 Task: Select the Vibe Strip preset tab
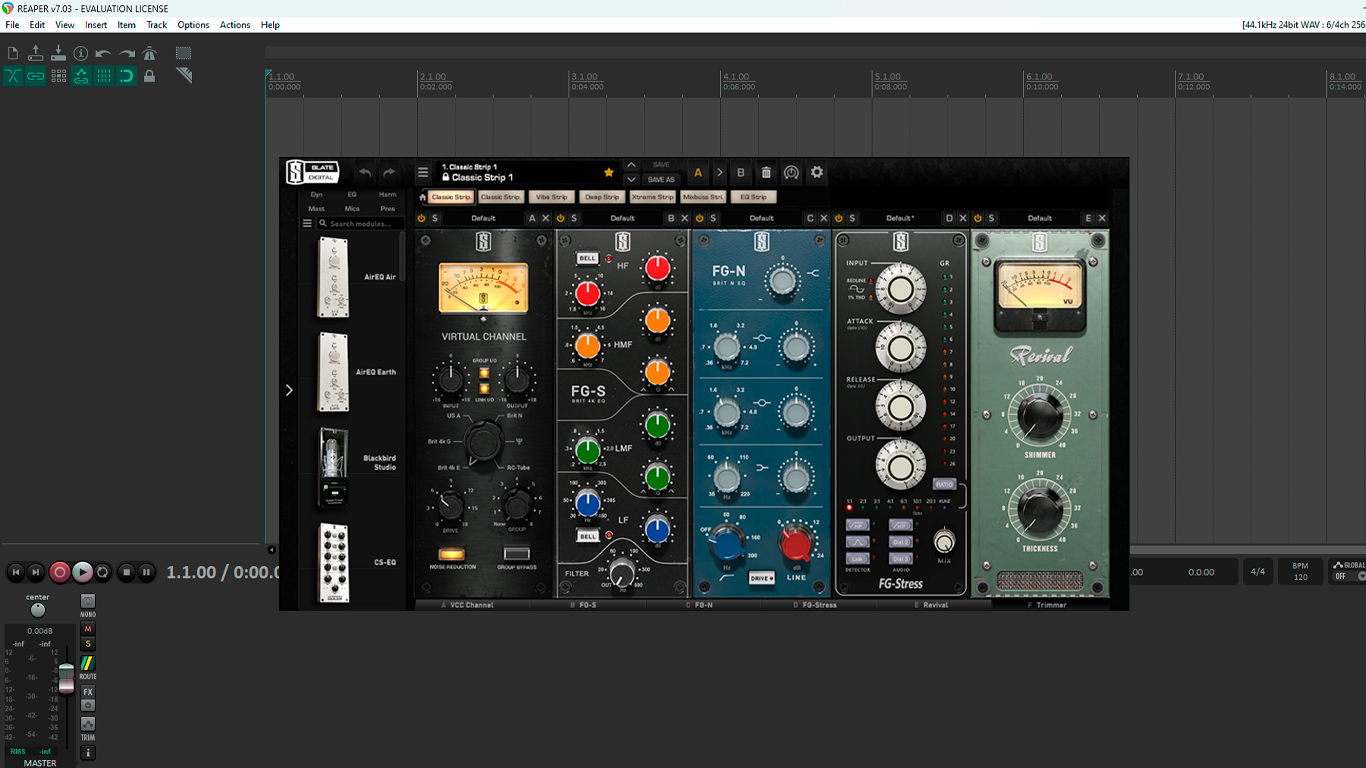pos(551,197)
